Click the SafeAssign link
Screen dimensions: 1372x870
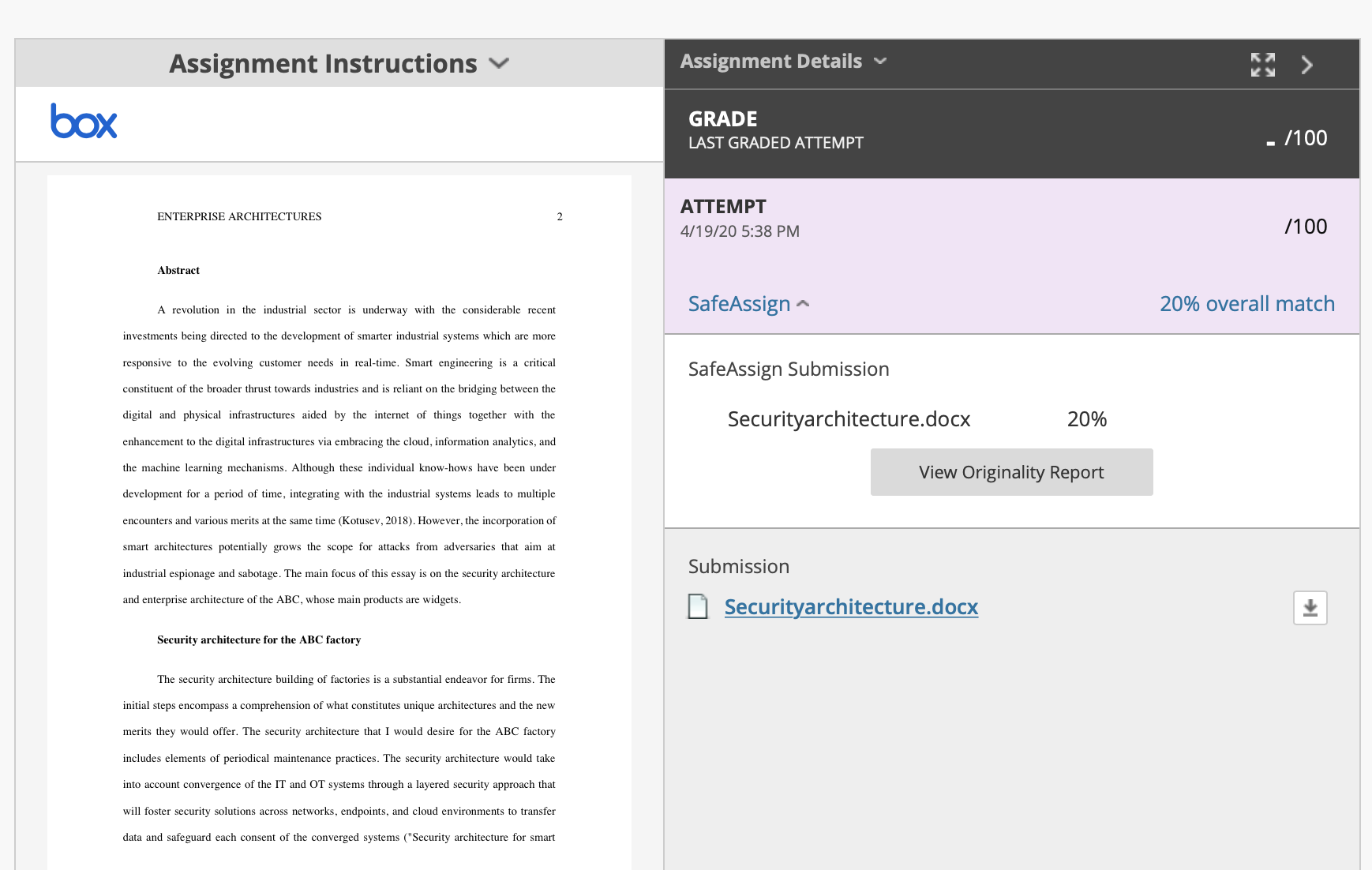coord(739,304)
